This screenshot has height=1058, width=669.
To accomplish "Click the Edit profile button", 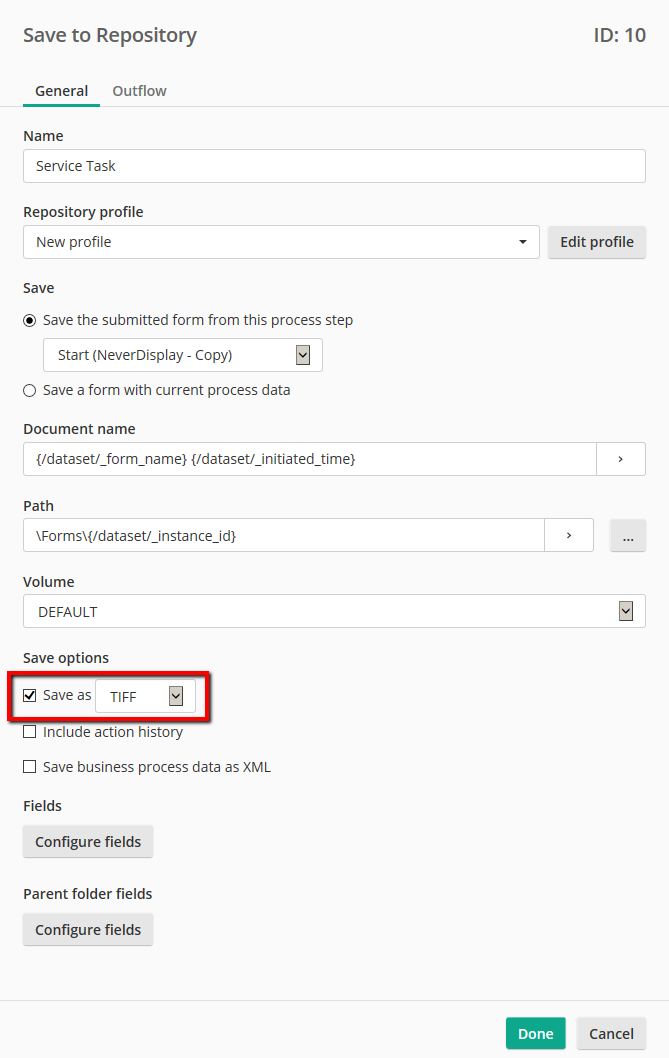I will click(x=597, y=242).
